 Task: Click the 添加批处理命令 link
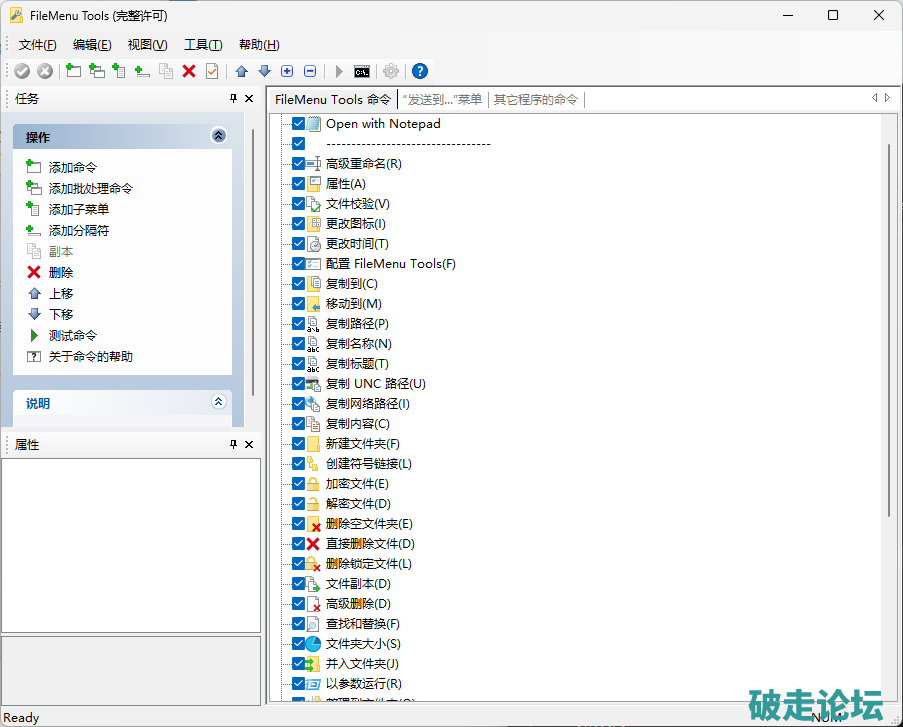point(90,188)
